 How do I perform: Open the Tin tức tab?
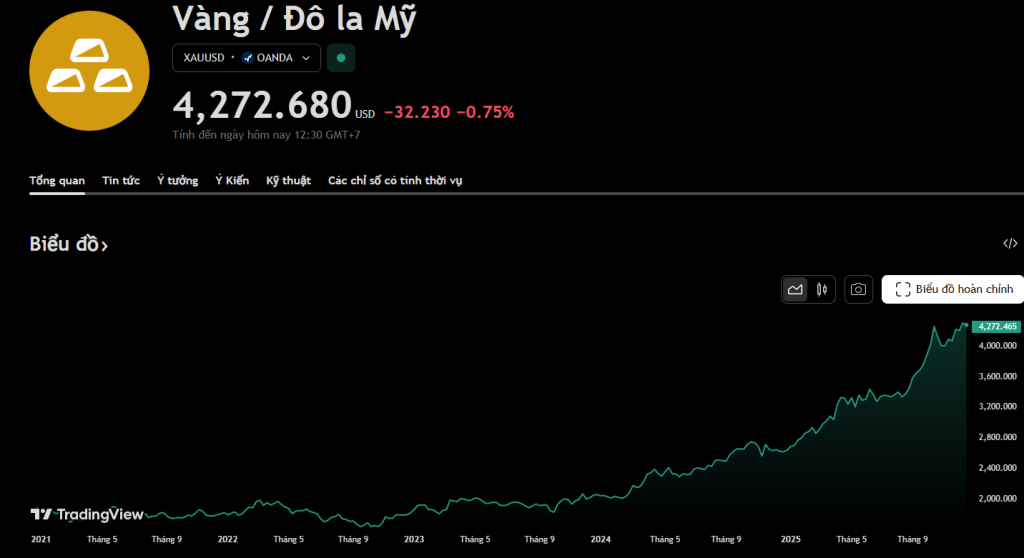121,181
